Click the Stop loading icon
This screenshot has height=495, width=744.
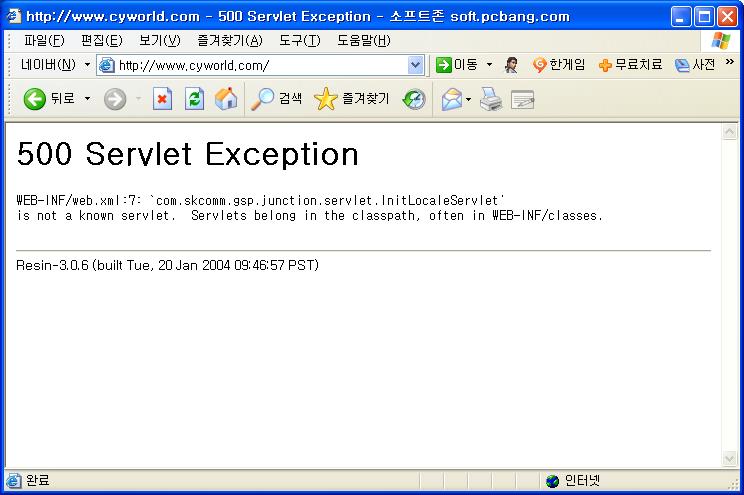pyautogui.click(x=162, y=98)
